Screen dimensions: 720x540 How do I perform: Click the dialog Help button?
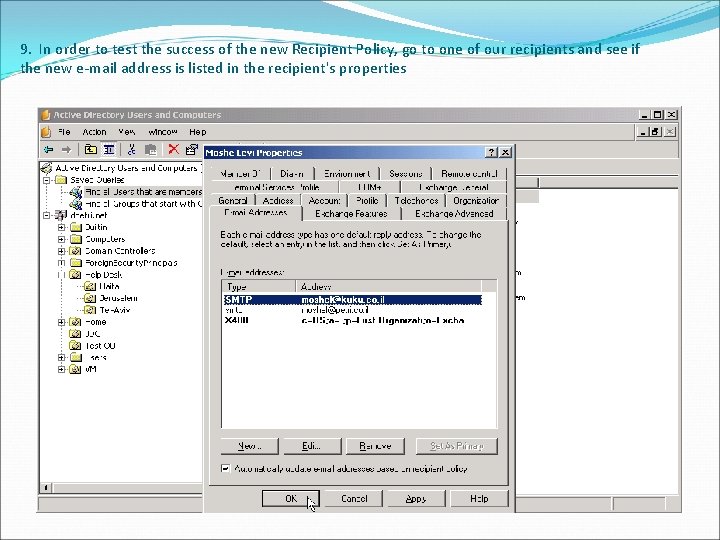[479, 499]
